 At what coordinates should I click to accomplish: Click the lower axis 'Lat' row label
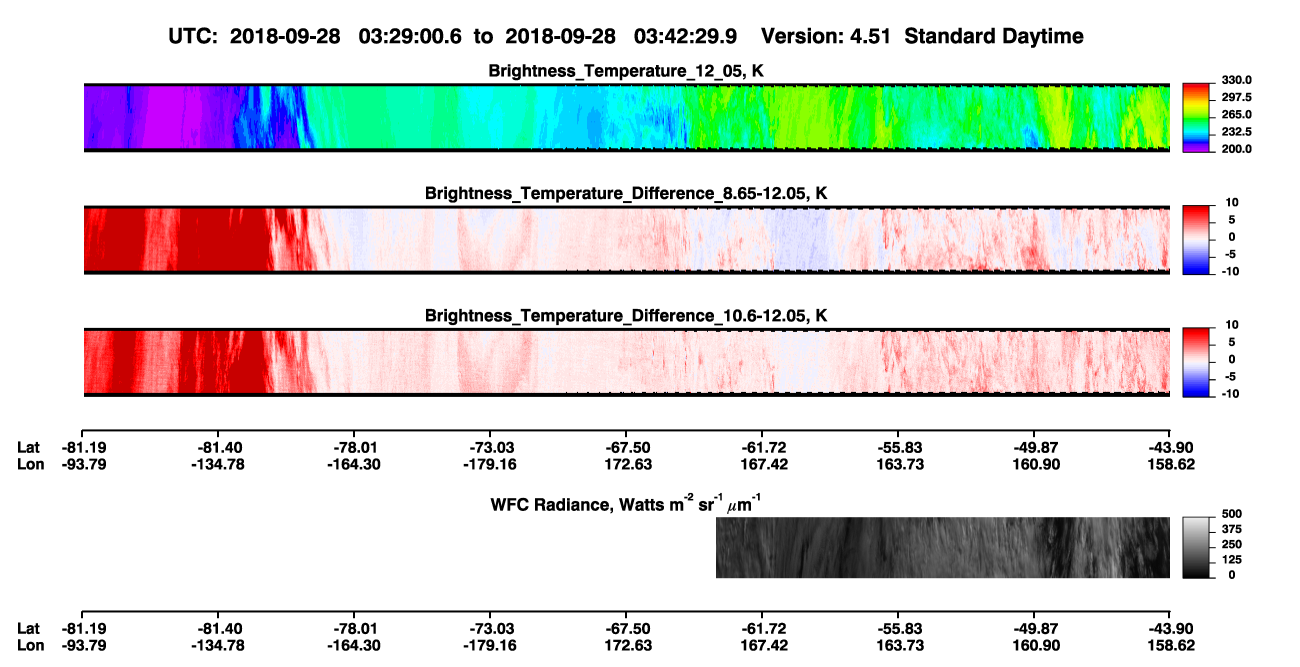click(x=28, y=628)
